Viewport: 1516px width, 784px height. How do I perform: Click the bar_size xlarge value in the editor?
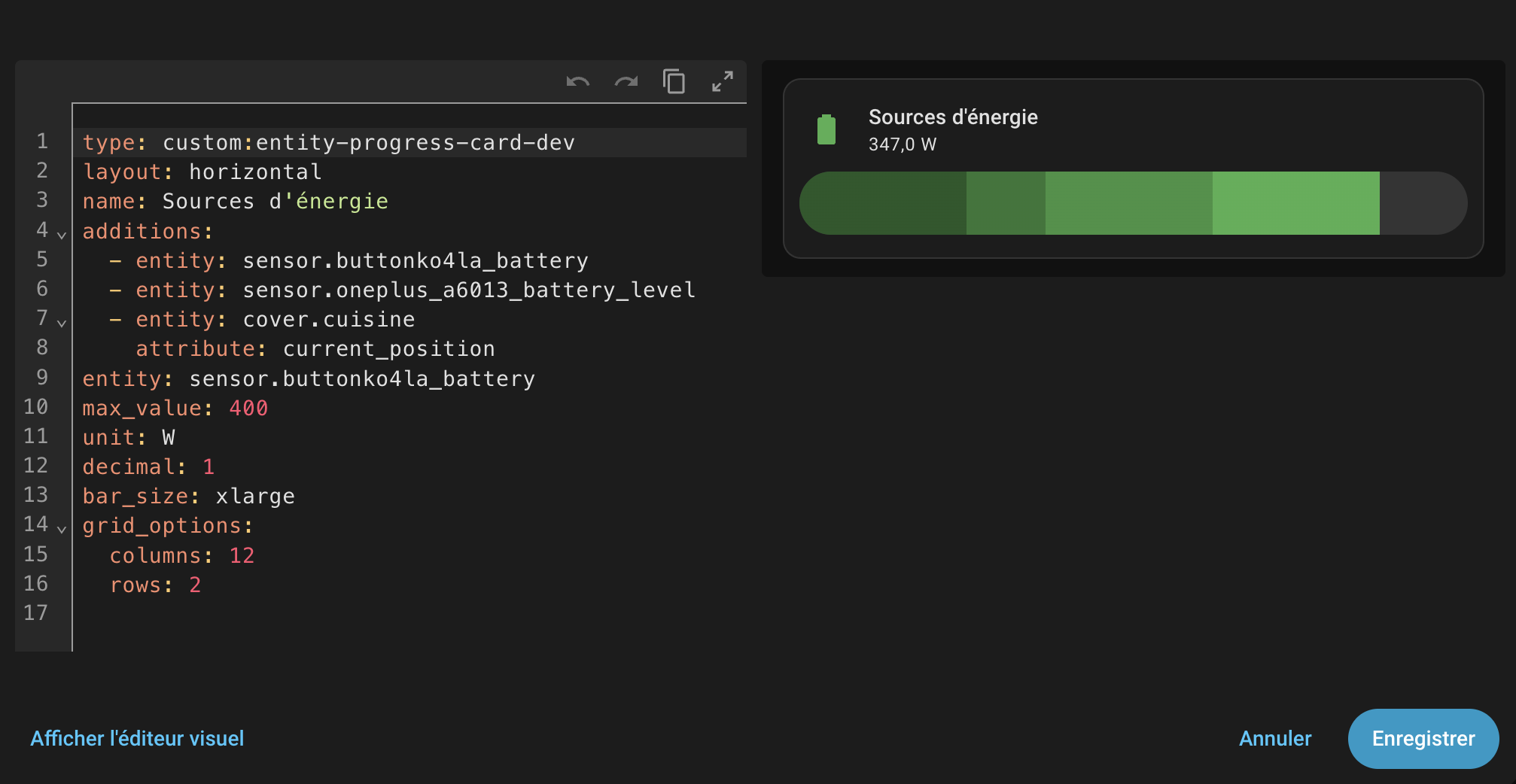[255, 497]
